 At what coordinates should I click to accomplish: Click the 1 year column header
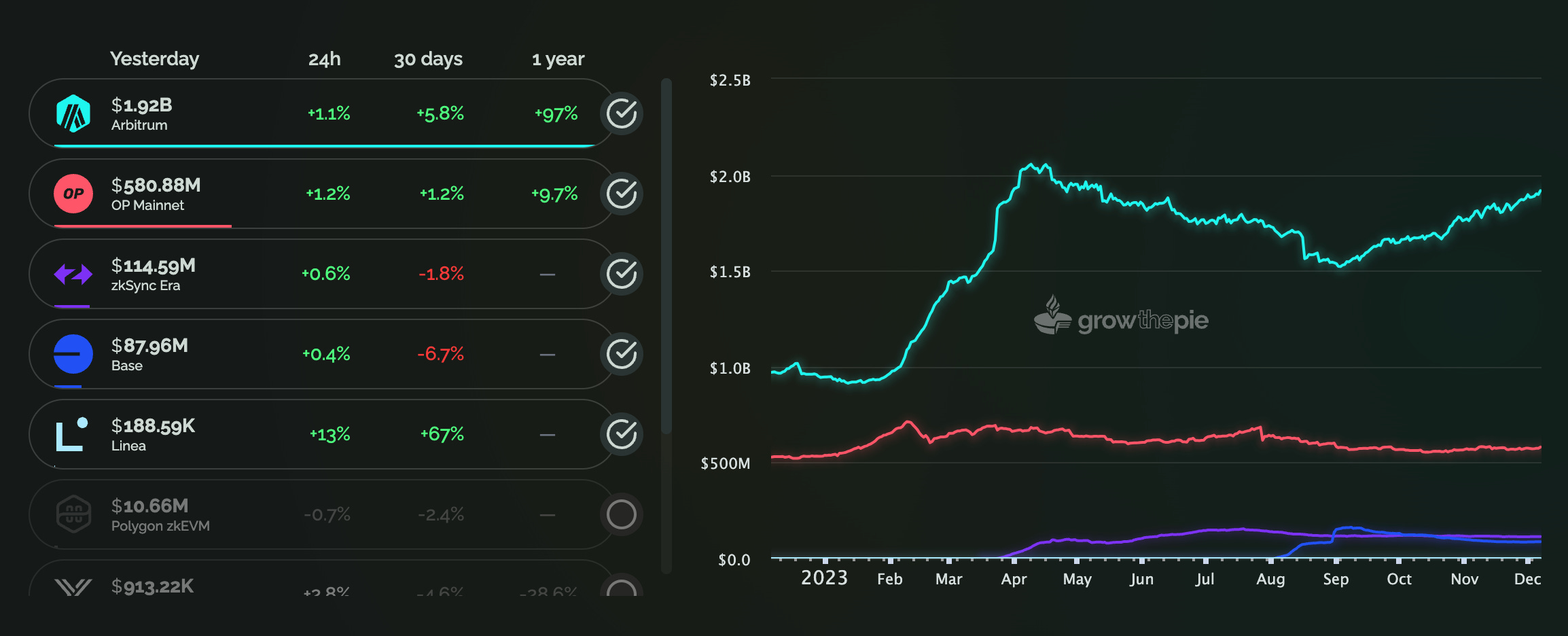tap(558, 60)
